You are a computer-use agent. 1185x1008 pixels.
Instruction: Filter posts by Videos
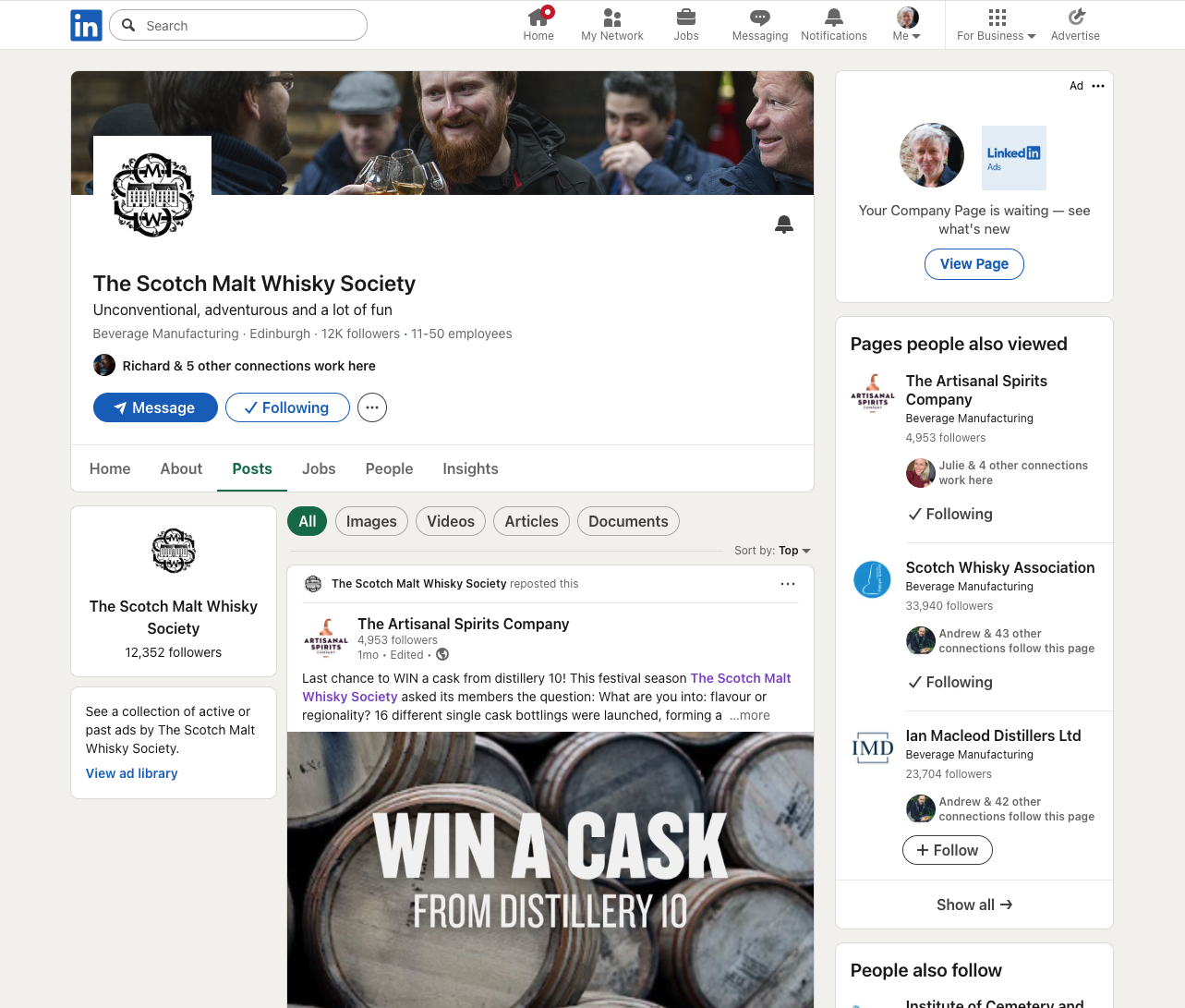(x=451, y=521)
